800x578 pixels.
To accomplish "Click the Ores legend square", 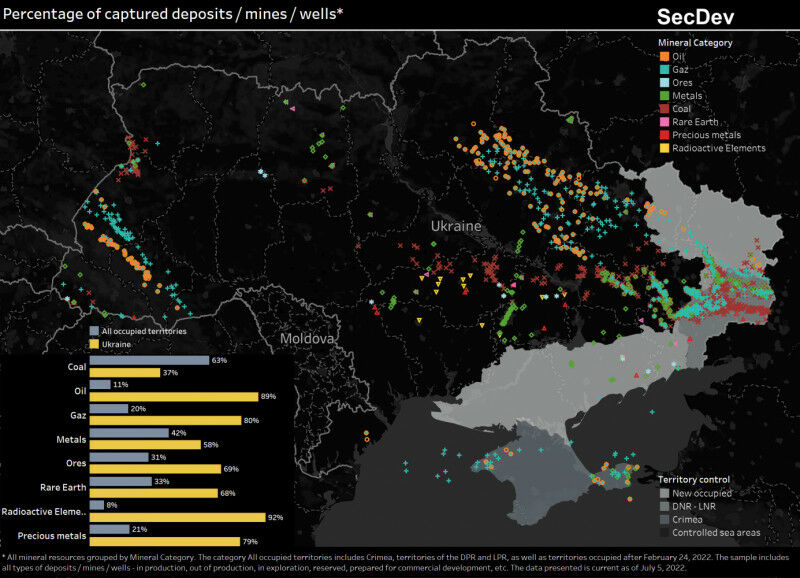I will pyautogui.click(x=663, y=82).
